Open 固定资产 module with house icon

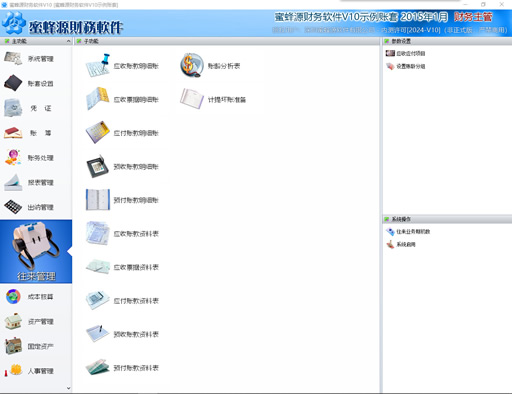point(36,346)
